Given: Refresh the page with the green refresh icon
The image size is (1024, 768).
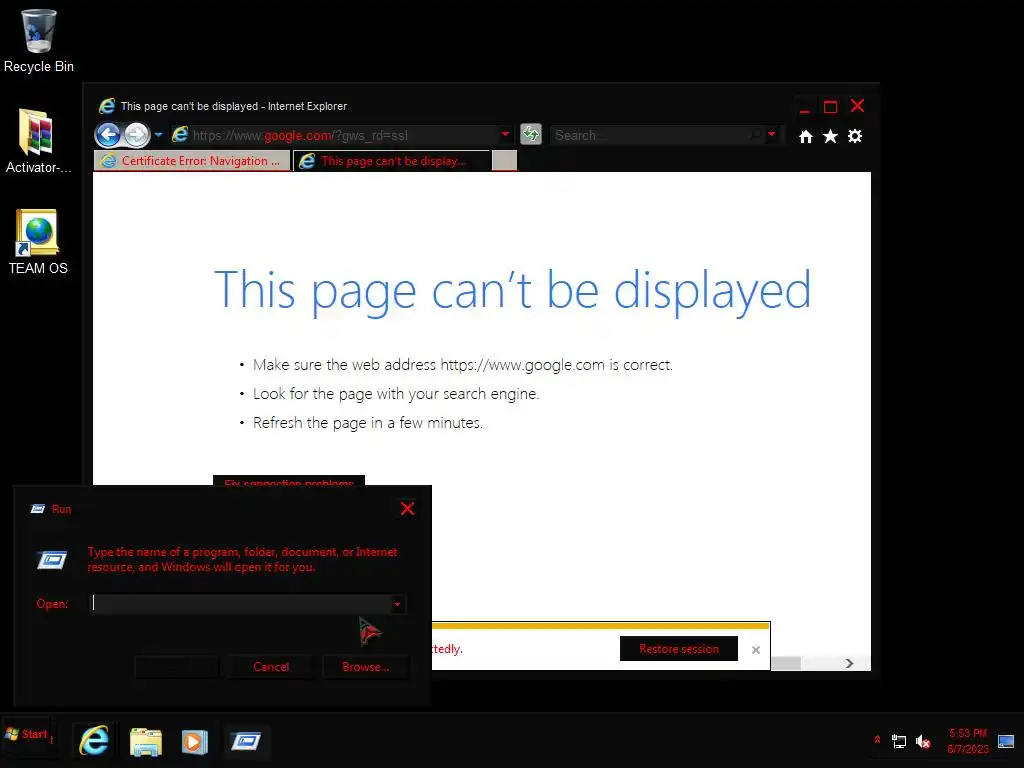Looking at the screenshot, I should 531,135.
